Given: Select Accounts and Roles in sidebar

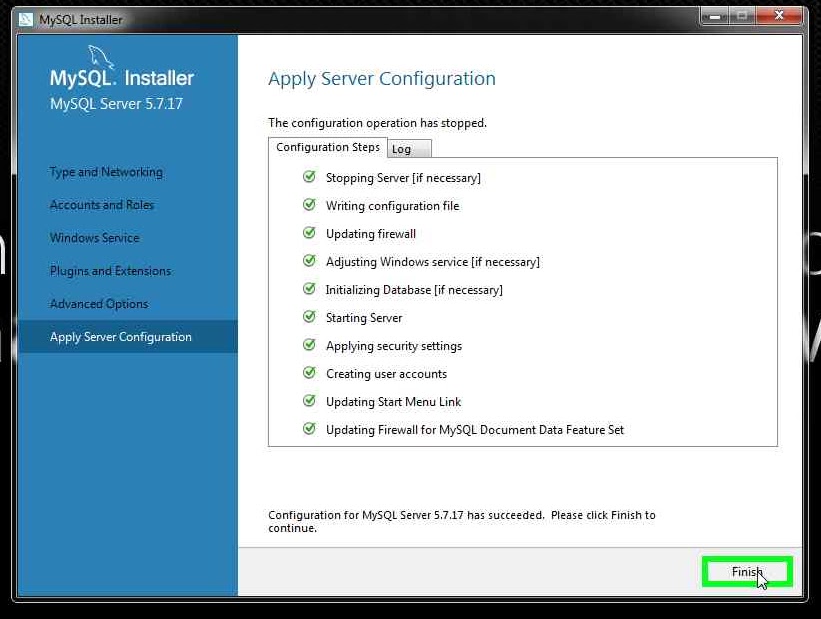Looking at the screenshot, I should coord(102,205).
